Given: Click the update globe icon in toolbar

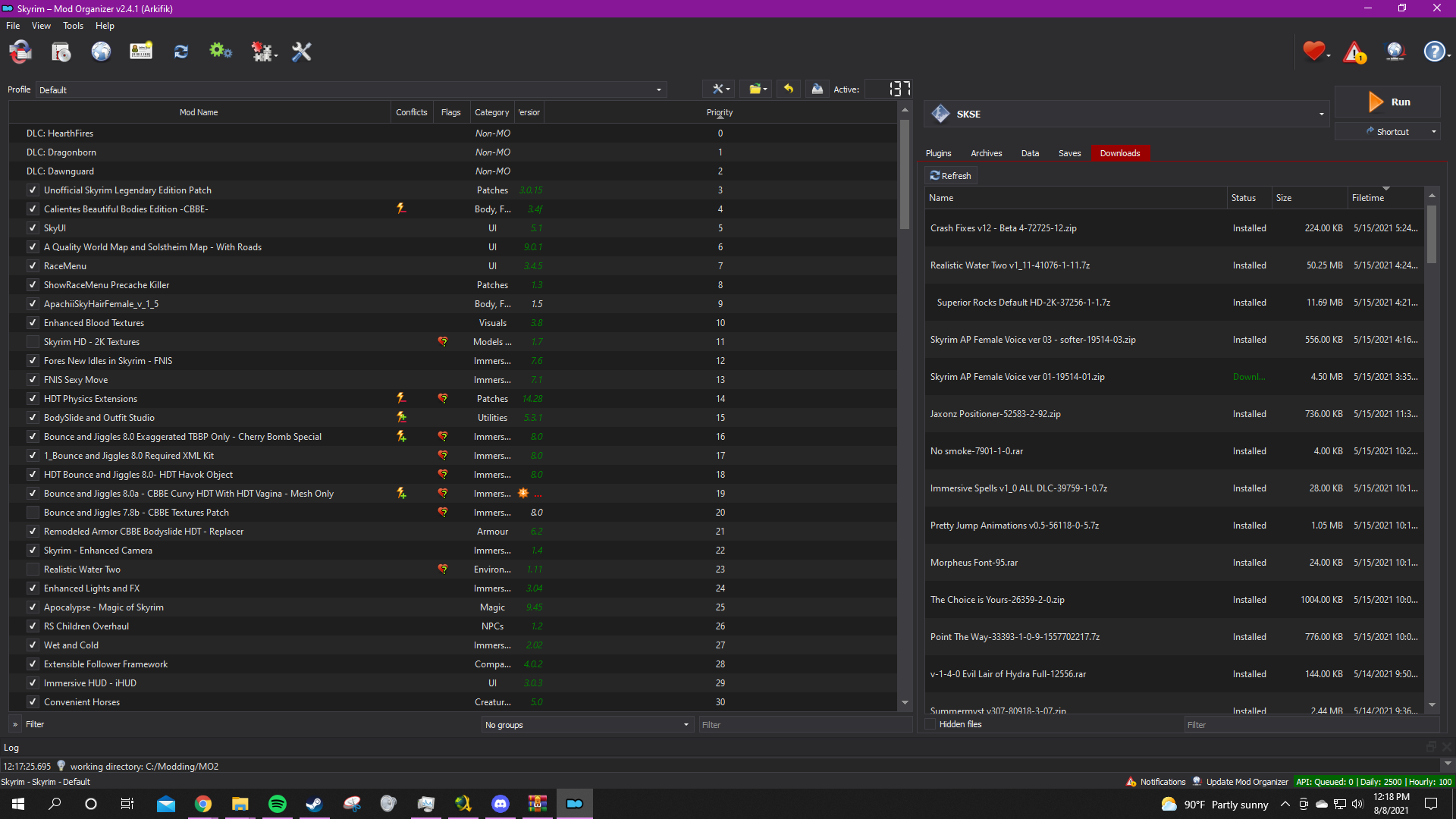Looking at the screenshot, I should 1395,52.
